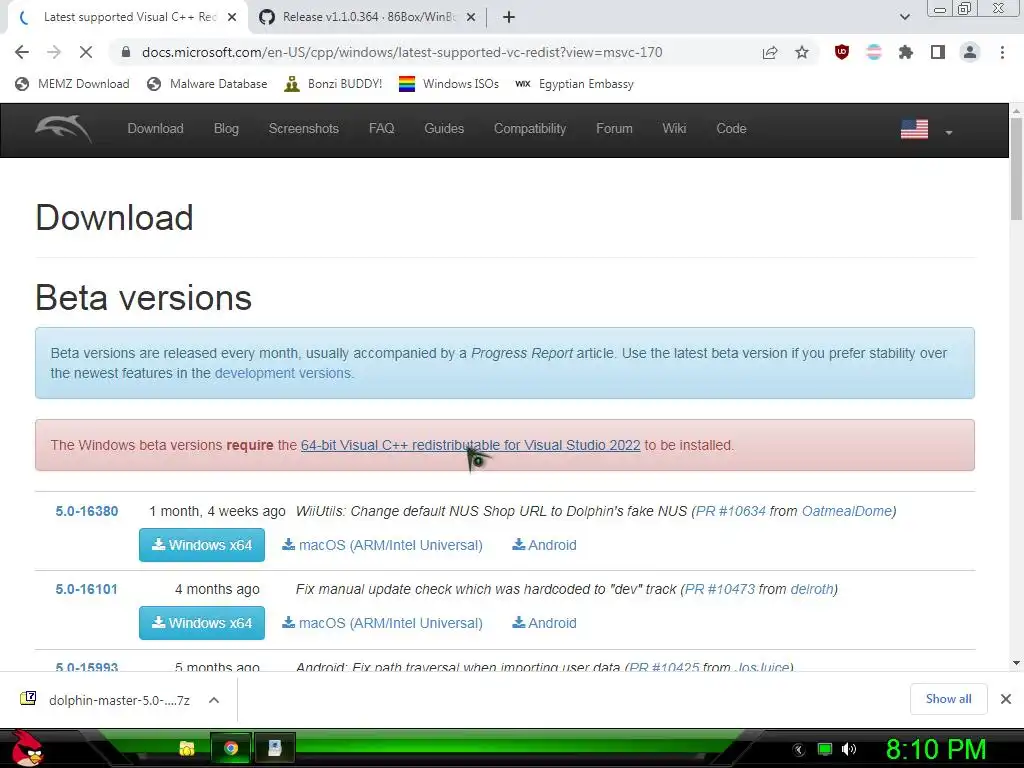Click the green monitor network tray icon

pyautogui.click(x=825, y=749)
